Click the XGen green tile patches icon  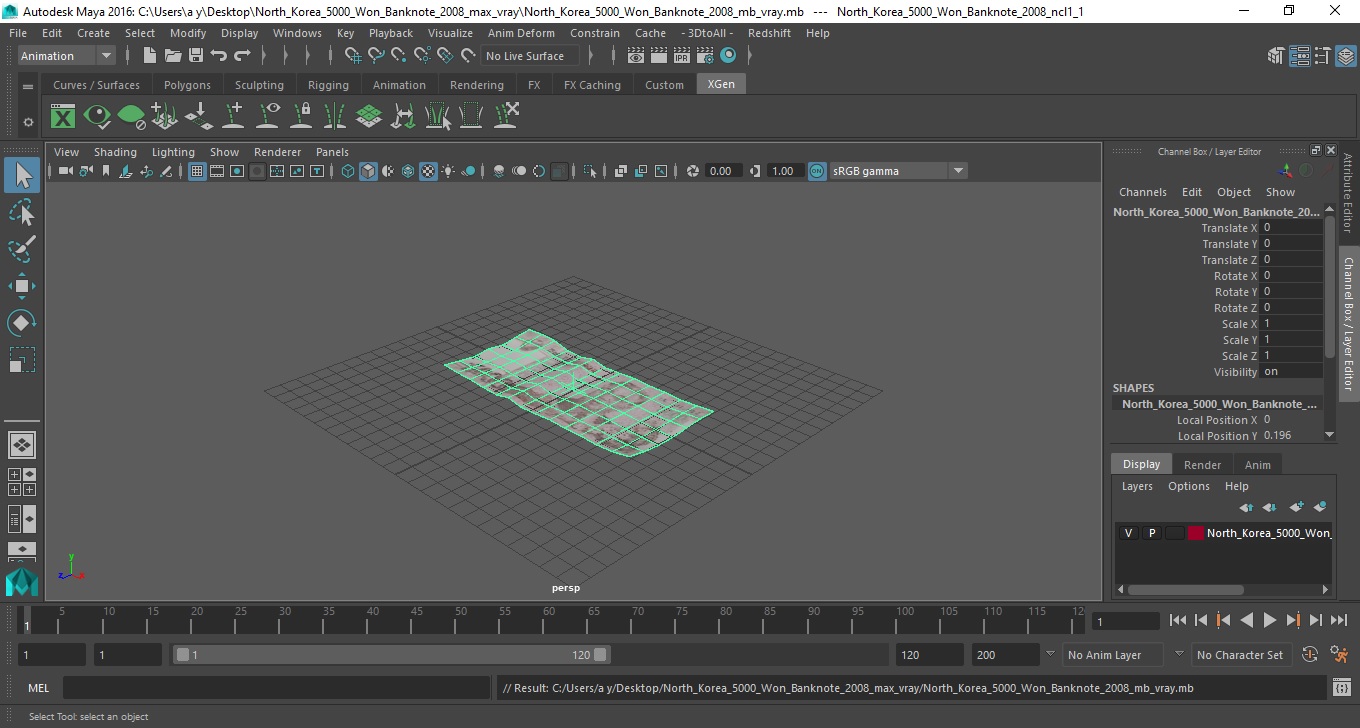point(369,117)
